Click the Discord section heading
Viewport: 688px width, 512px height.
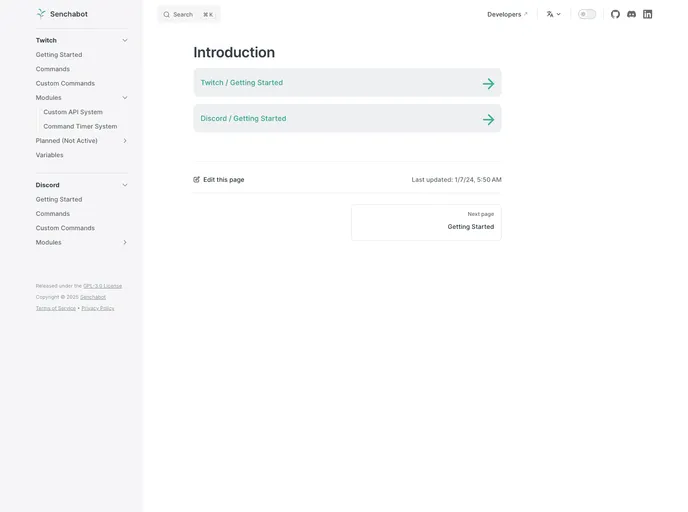point(47,185)
